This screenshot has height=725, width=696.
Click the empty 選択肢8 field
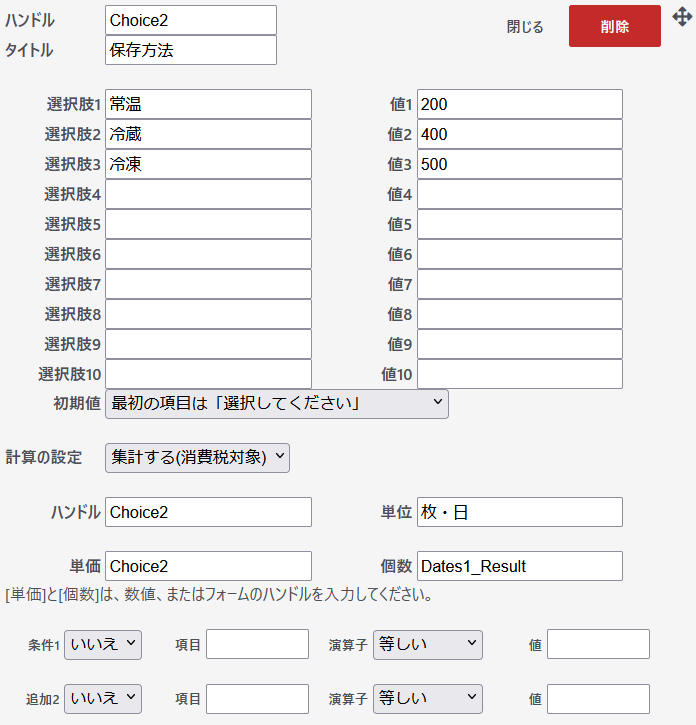point(209,314)
